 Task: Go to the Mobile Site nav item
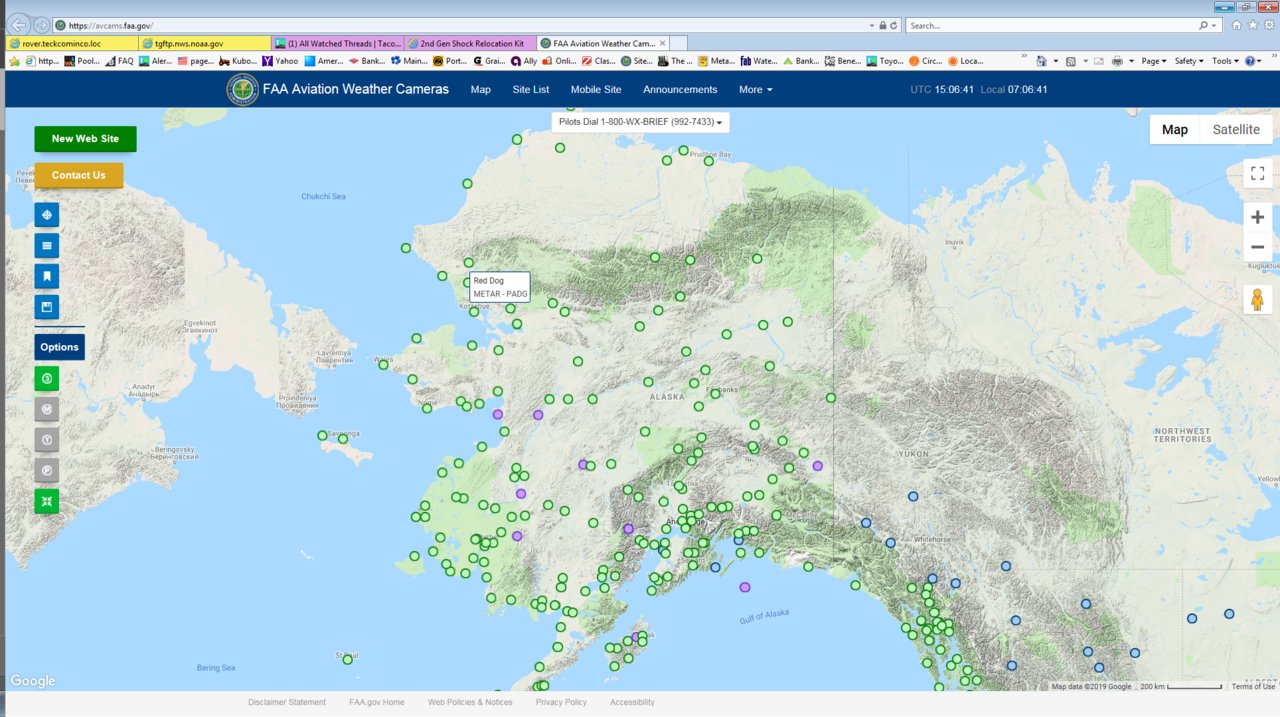[x=596, y=89]
